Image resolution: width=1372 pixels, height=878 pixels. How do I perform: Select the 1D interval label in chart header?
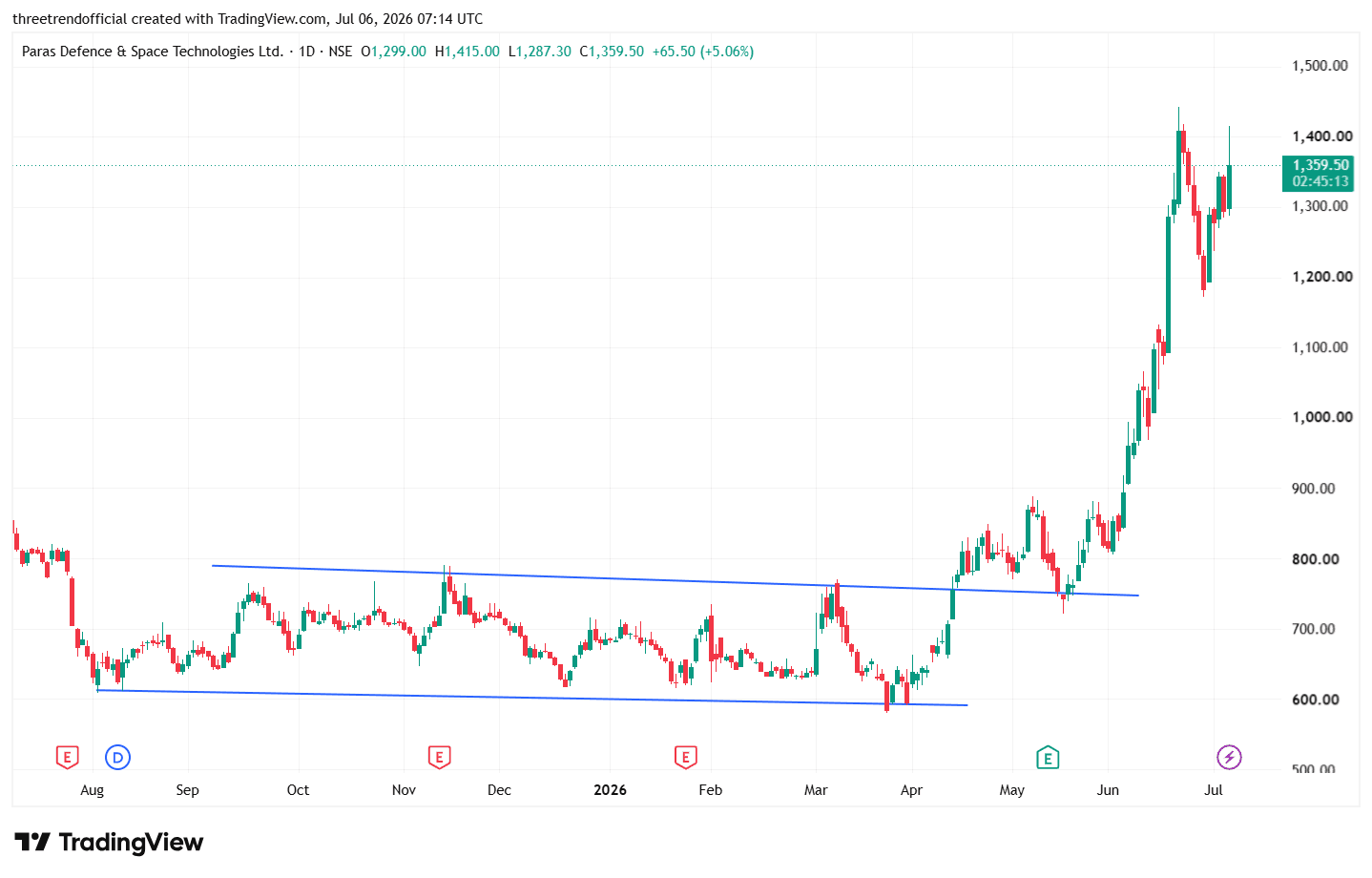(306, 52)
